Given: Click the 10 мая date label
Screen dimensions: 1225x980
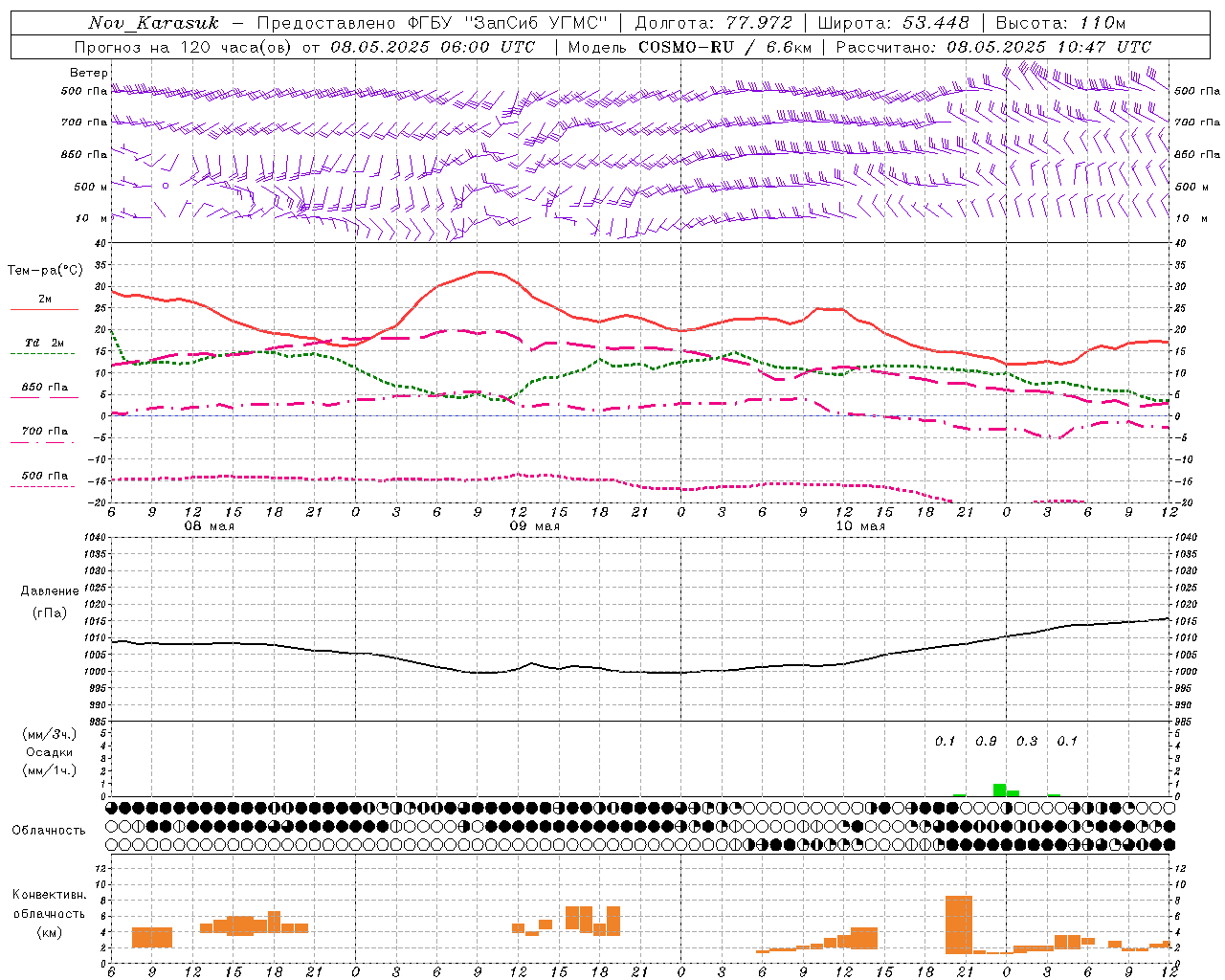Looking at the screenshot, I should [x=860, y=526].
